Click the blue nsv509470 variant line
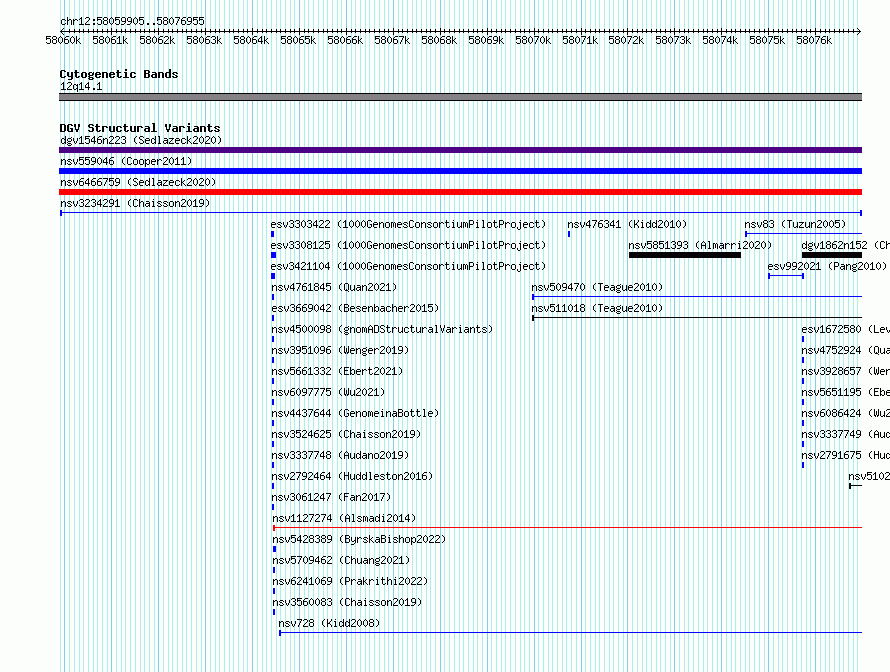 697,297
